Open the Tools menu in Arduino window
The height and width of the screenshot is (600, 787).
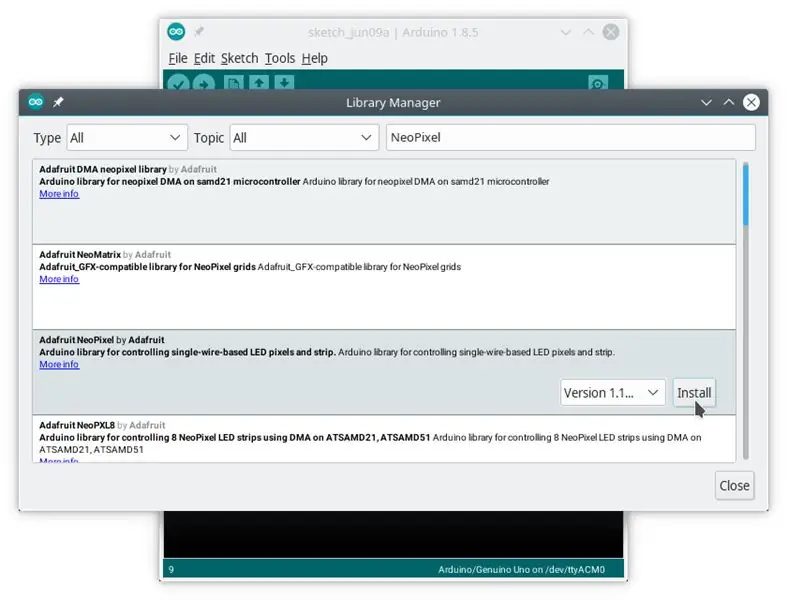(280, 58)
